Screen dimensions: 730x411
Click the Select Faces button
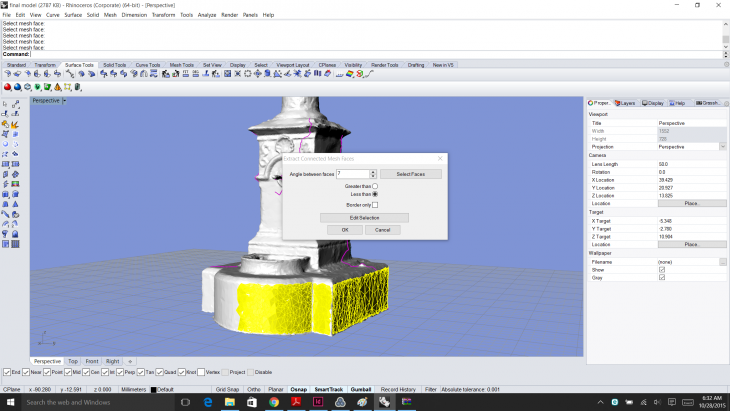pyautogui.click(x=410, y=174)
